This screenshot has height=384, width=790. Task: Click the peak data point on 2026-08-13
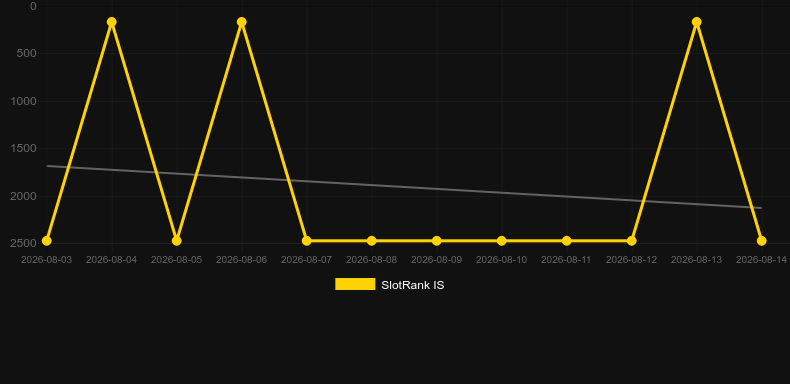[696, 22]
